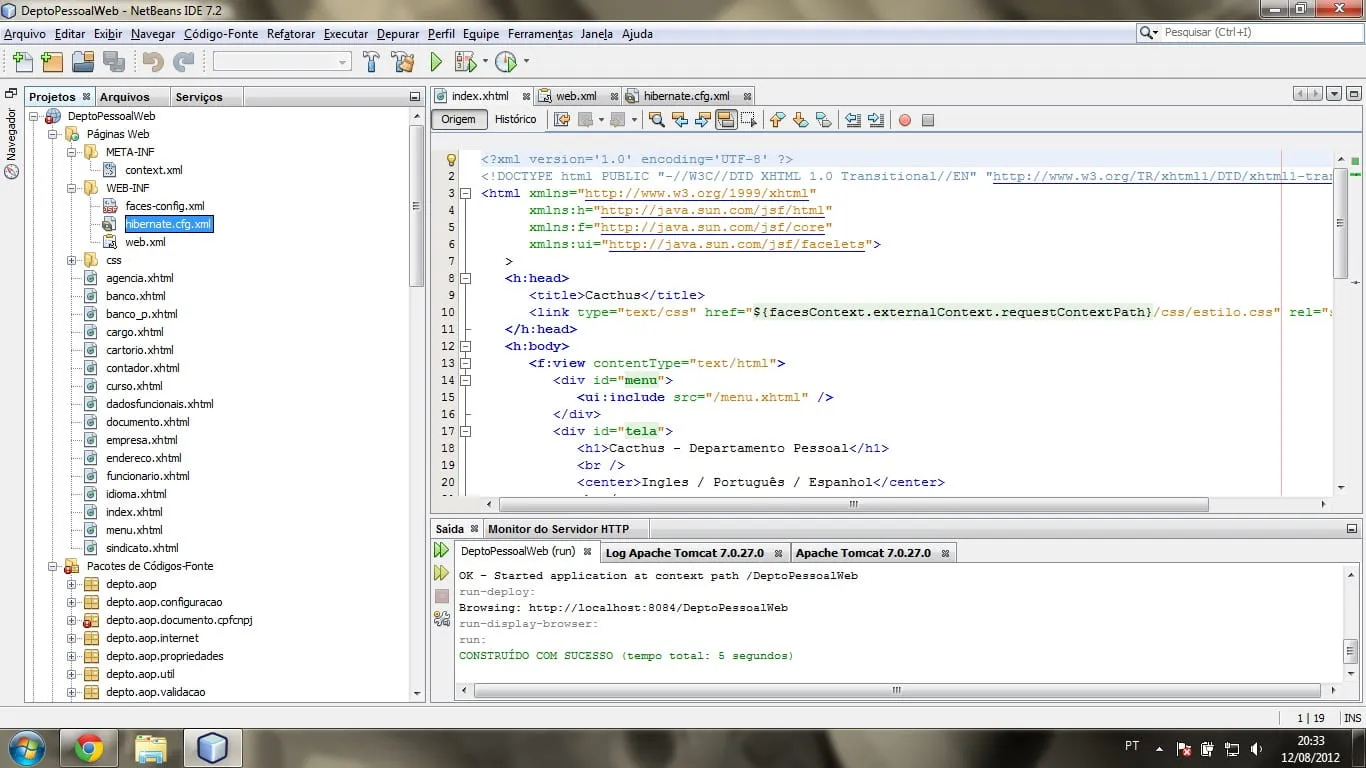This screenshot has width=1366, height=768.
Task: Select funcionario.xhtml in the project tree
Action: point(147,476)
